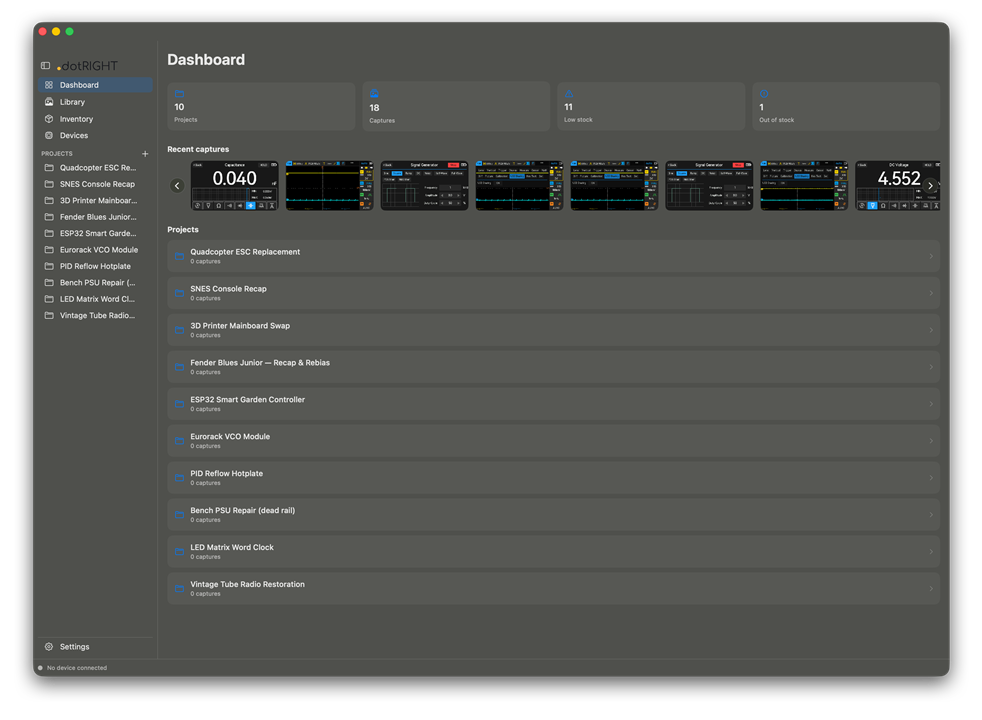Image resolution: width=982 pixels, height=720 pixels.
Task: Select 3D Printer Mainboard sidebar project
Action: 95,200
